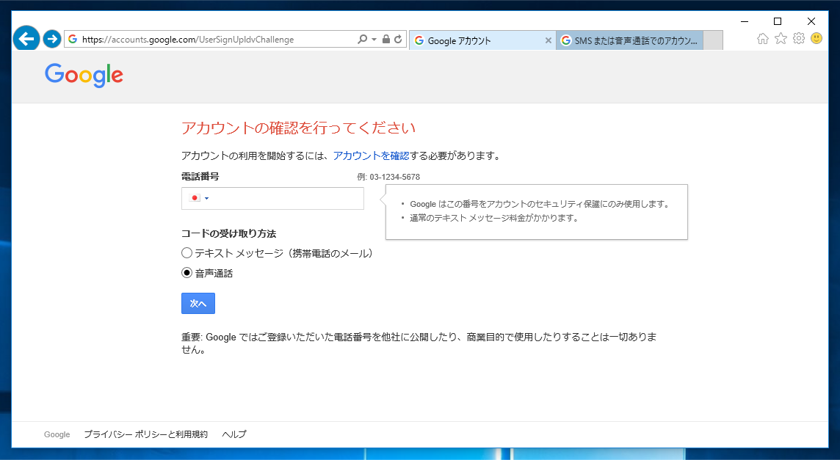840x460 pixels.
Task: Select テキスト メッセージ radio option
Action: [x=186, y=253]
